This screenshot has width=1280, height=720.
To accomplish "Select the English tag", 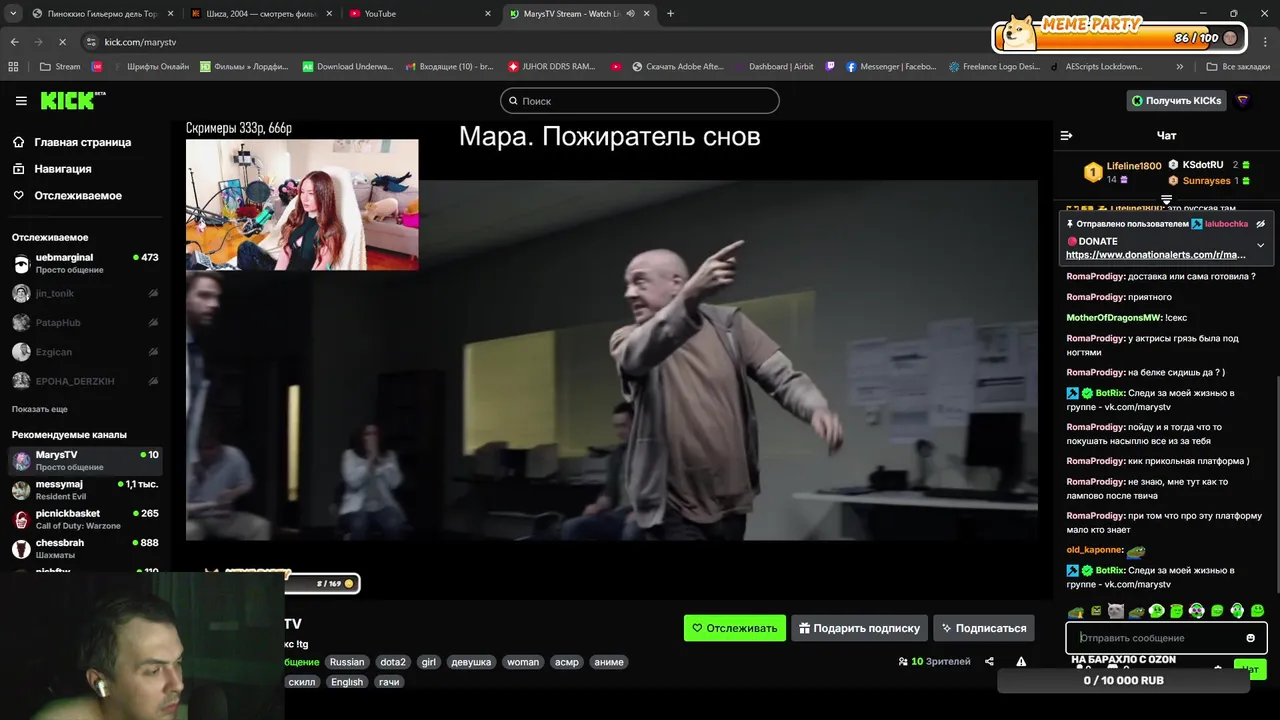I will [x=347, y=682].
